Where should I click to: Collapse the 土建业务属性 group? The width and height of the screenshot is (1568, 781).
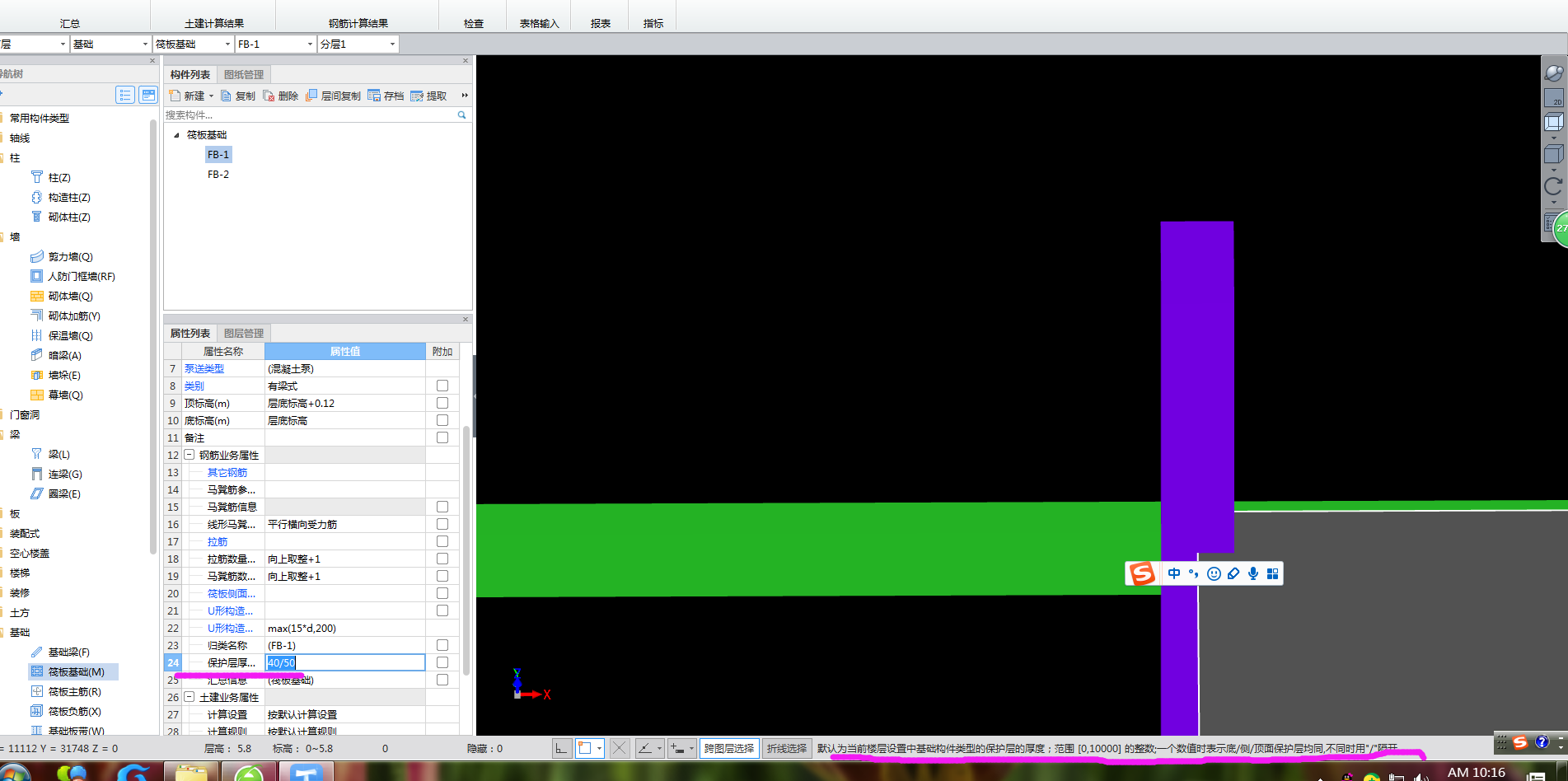(x=189, y=697)
